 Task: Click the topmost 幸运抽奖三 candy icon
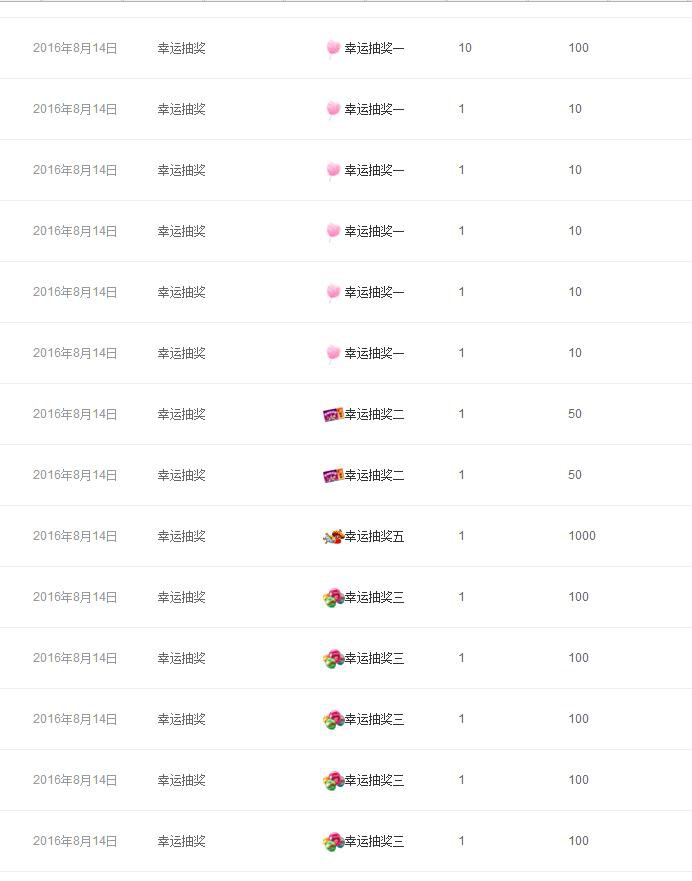(x=333, y=598)
